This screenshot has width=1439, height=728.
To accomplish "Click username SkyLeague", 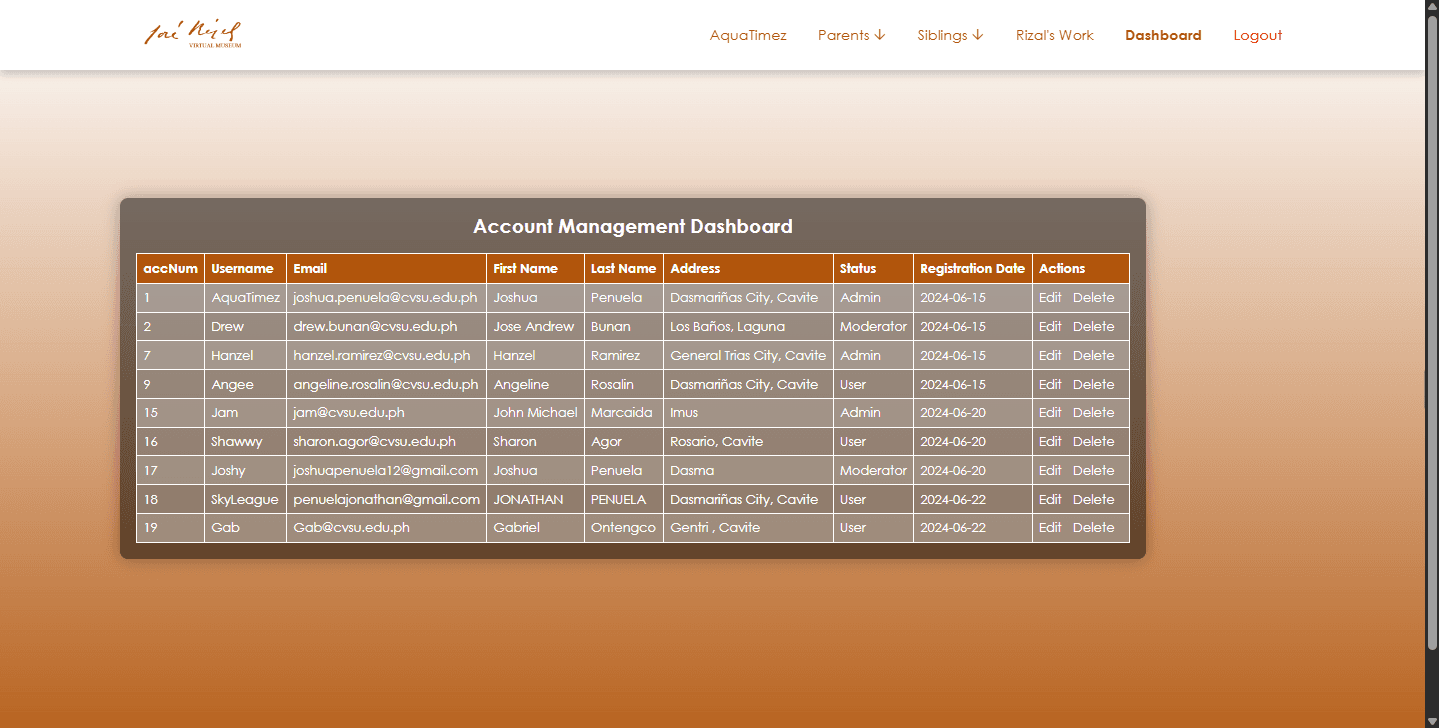I will point(245,499).
